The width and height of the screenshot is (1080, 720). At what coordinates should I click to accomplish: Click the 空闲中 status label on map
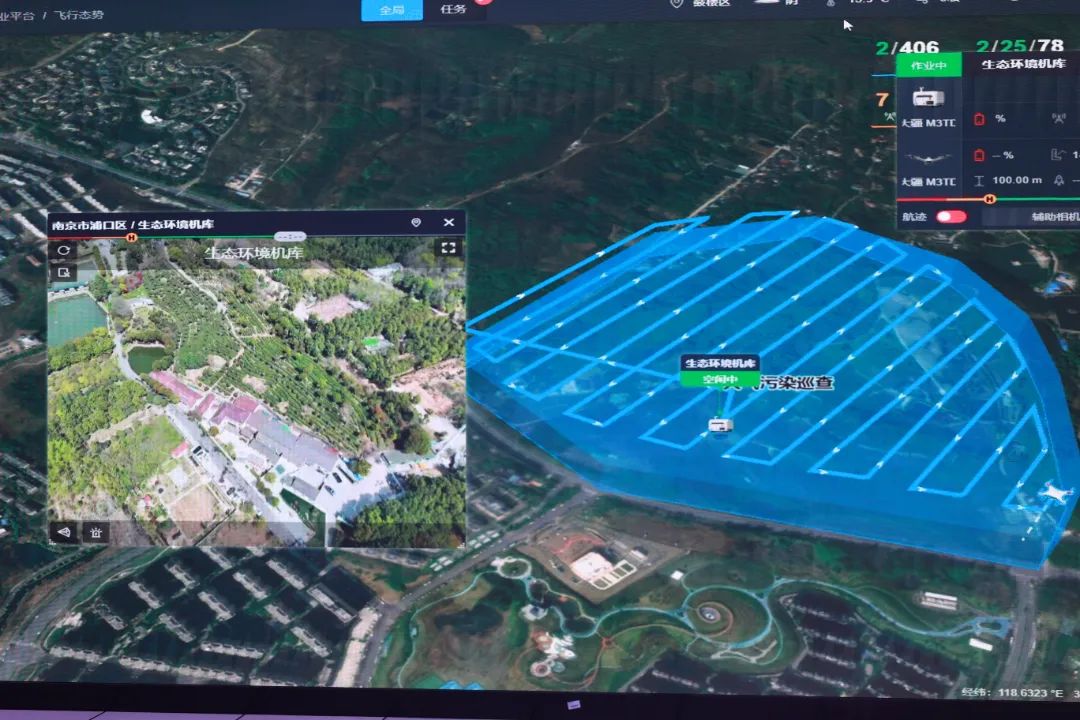[x=719, y=380]
